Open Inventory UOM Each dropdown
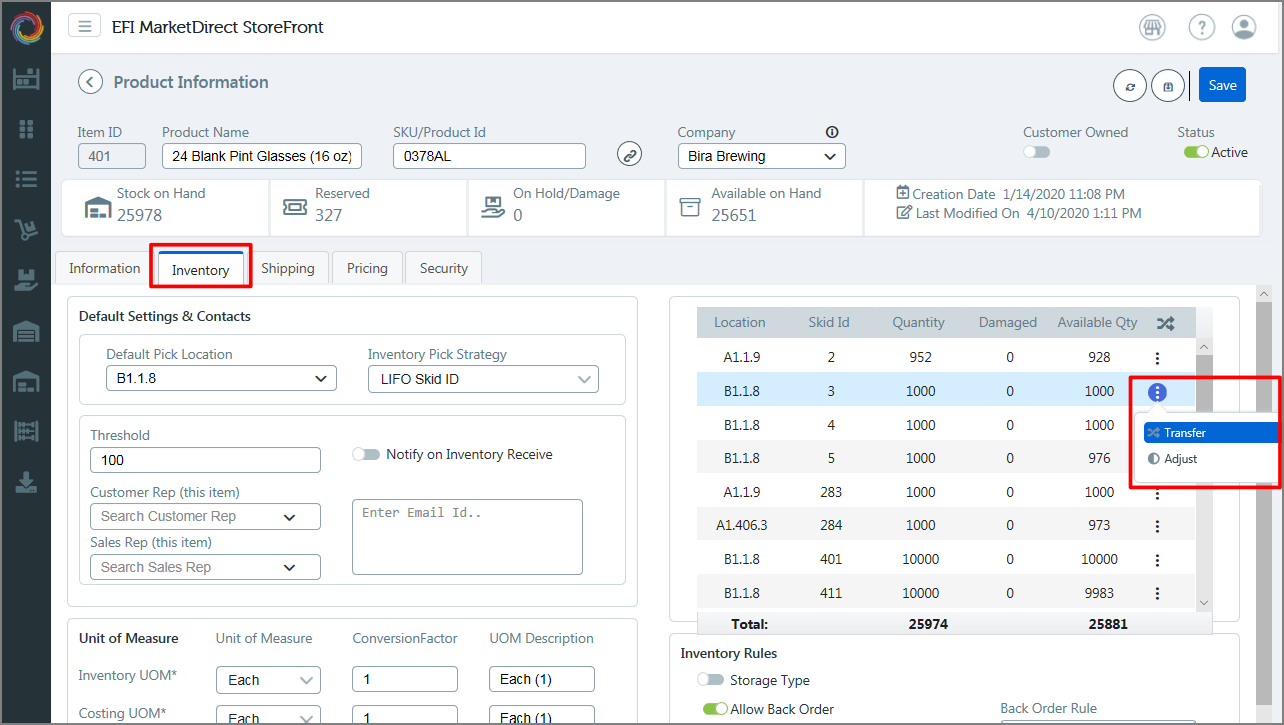 (268, 679)
